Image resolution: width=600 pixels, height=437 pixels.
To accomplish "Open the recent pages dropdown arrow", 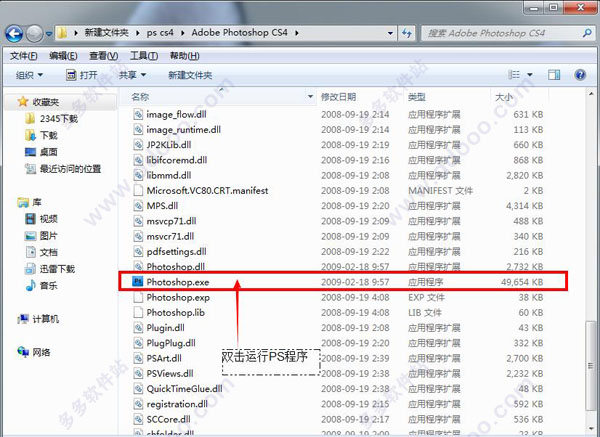I will (49, 34).
